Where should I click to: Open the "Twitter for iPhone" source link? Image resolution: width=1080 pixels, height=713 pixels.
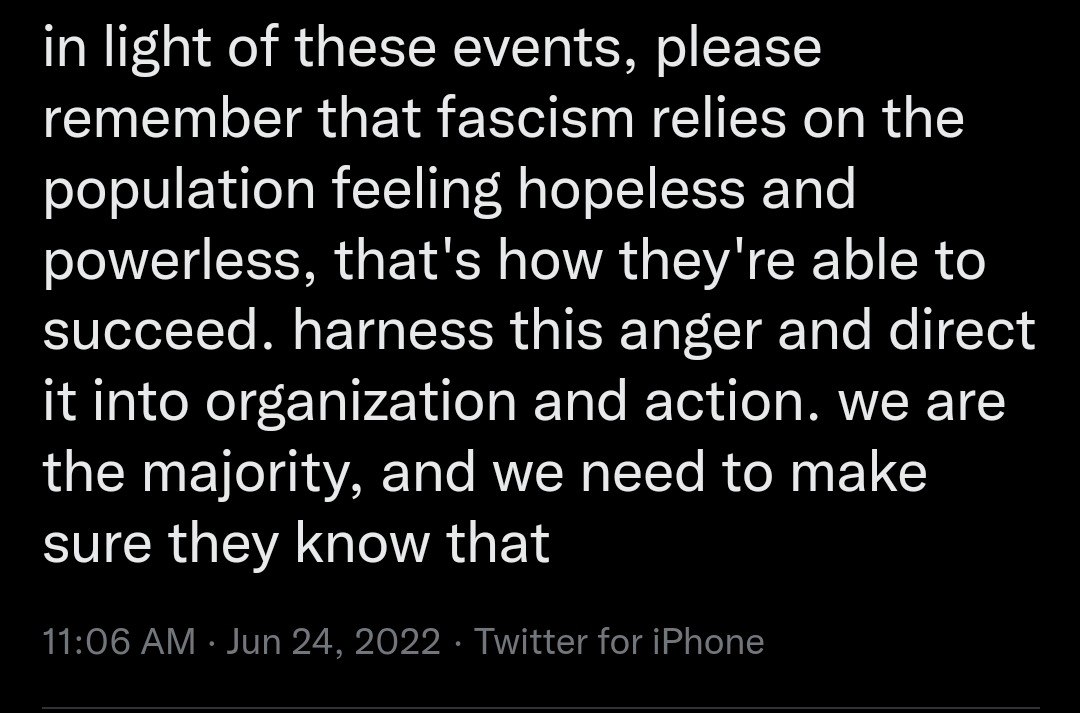coord(619,642)
